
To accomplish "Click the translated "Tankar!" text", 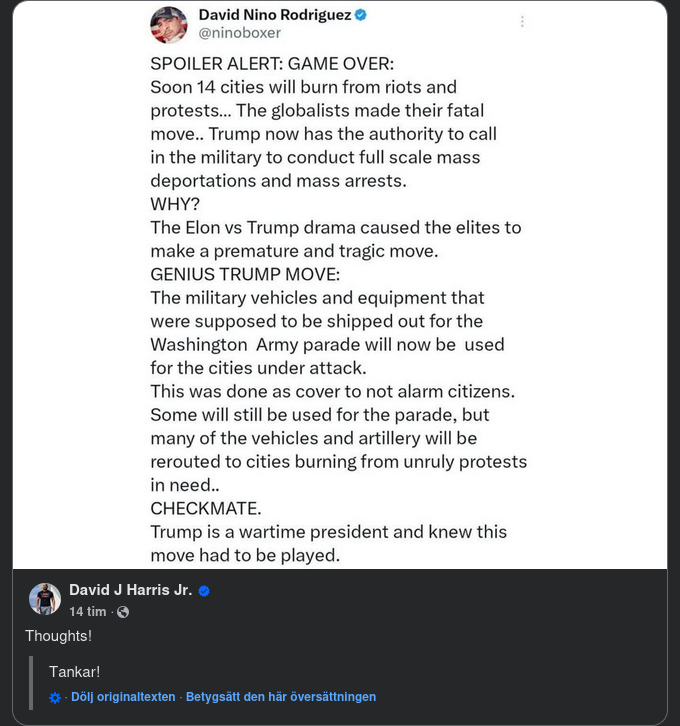I will 74,672.
